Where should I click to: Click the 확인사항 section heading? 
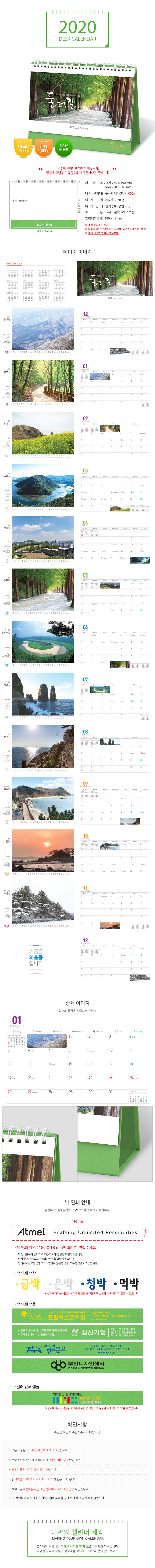(77, 1424)
